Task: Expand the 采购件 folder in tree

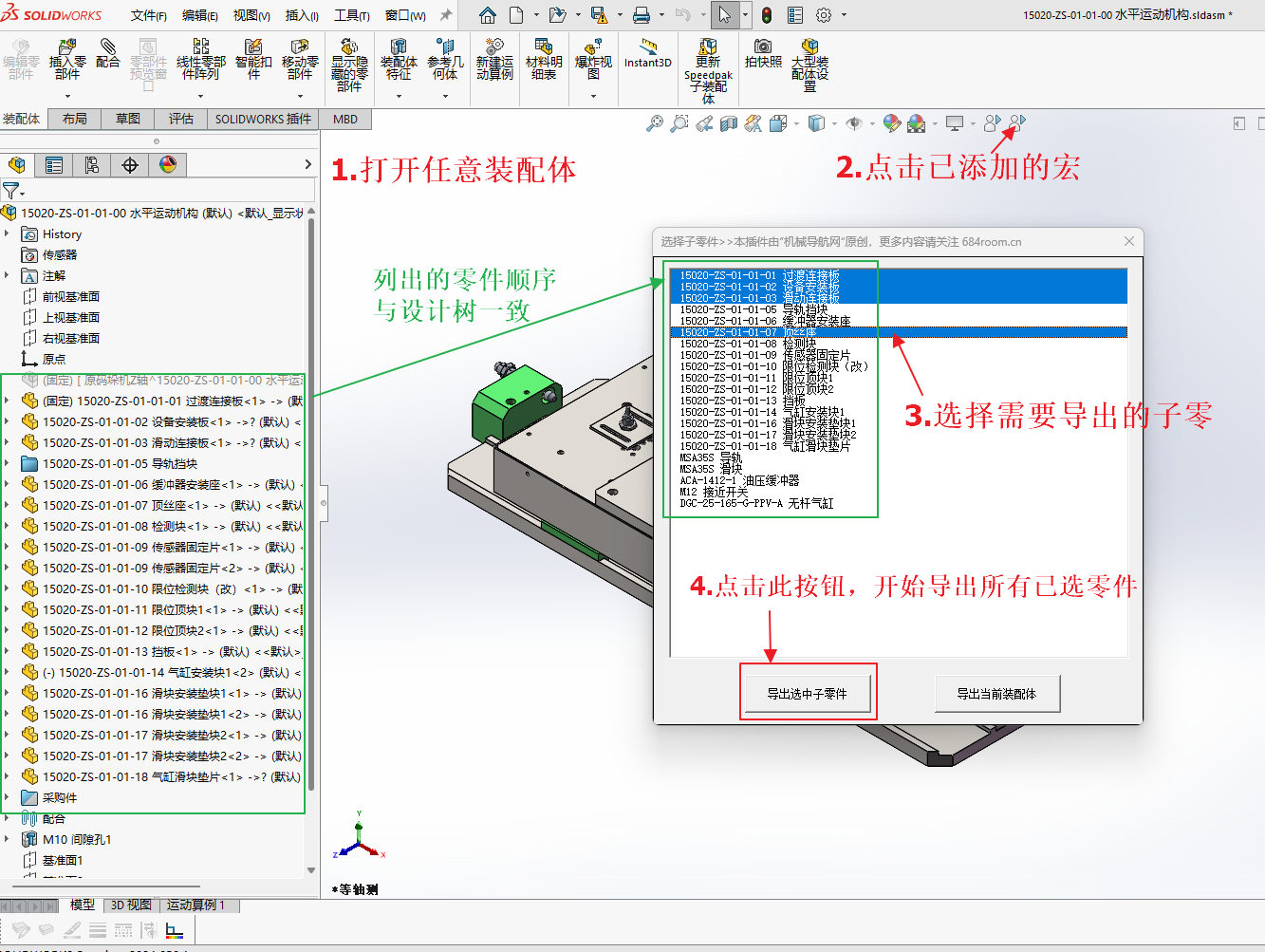Action: pyautogui.click(x=8, y=798)
